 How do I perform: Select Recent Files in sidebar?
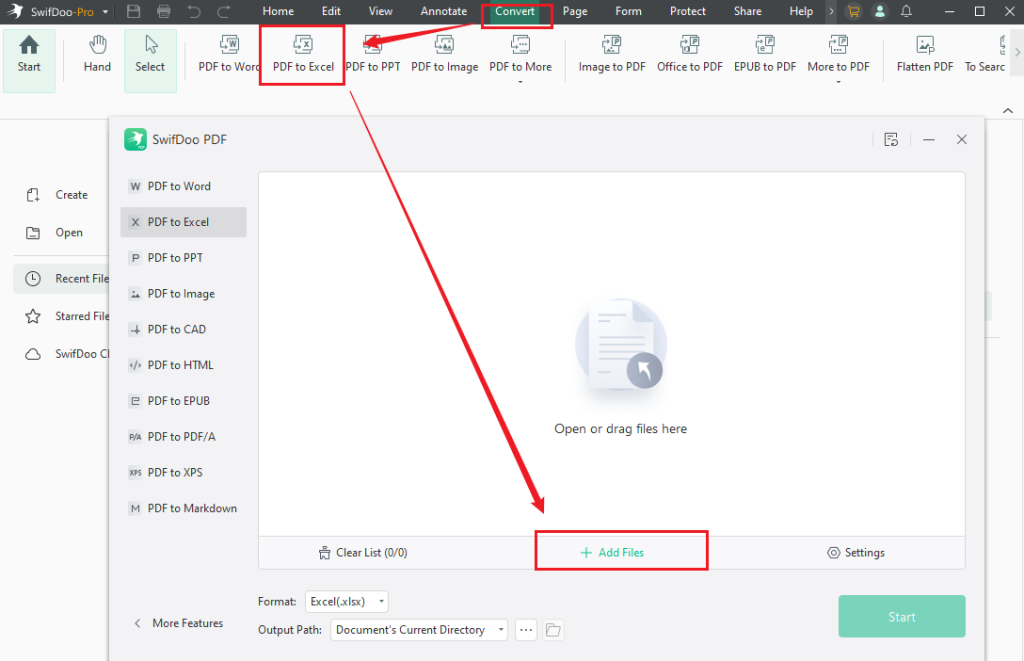click(x=61, y=279)
